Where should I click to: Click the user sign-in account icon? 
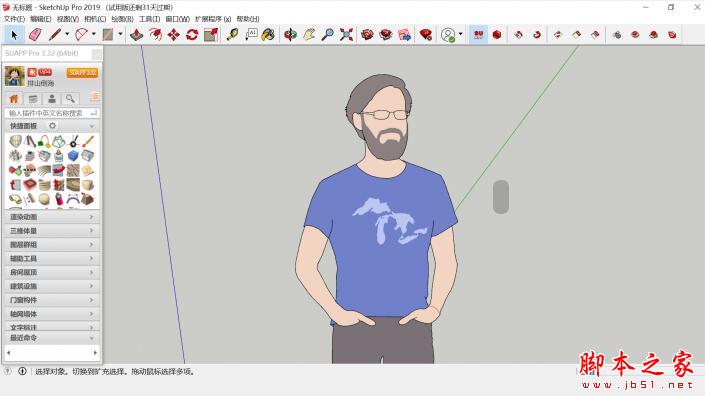click(x=448, y=35)
